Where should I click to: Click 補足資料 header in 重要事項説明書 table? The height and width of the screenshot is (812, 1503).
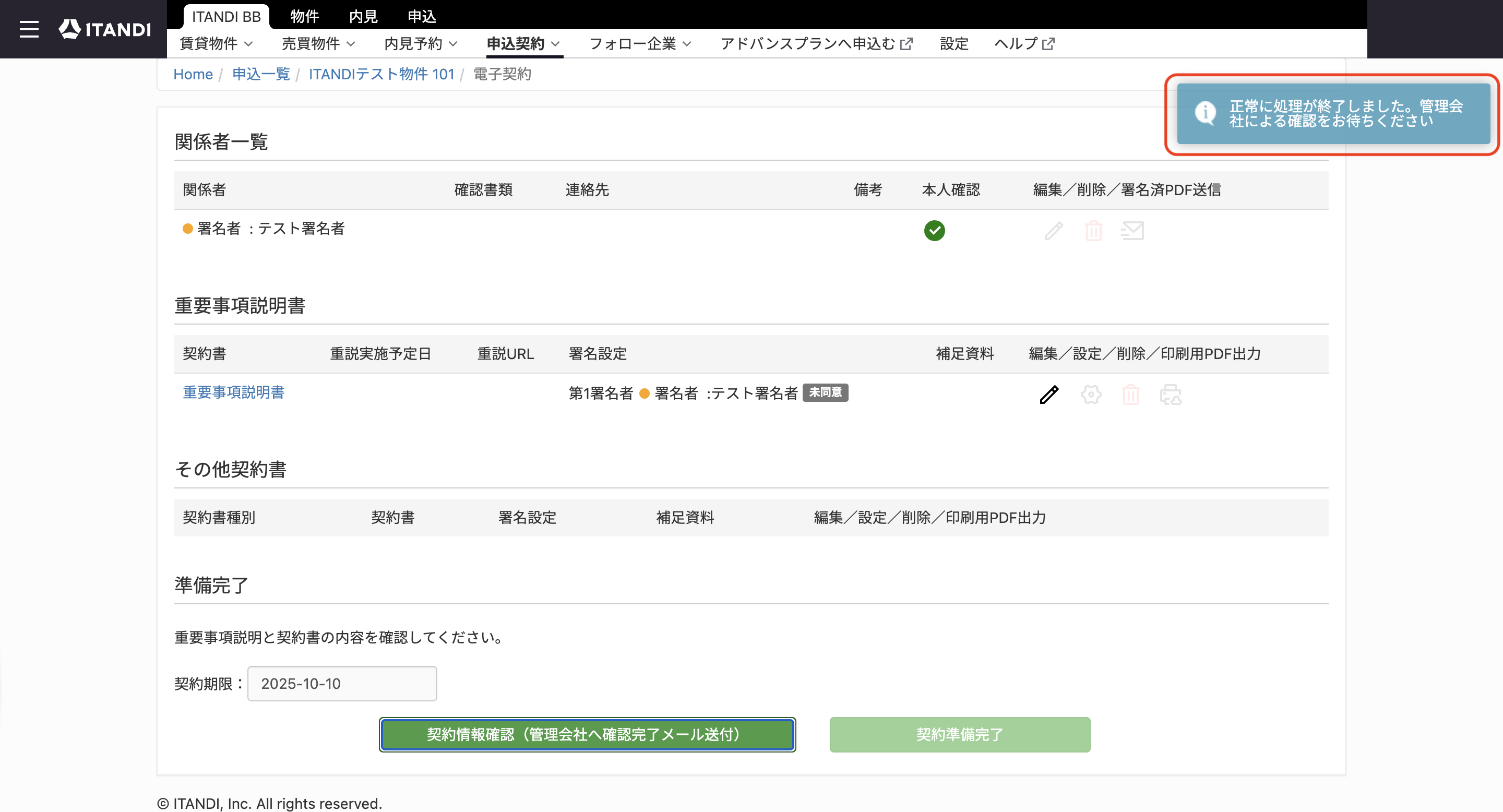[x=965, y=354]
